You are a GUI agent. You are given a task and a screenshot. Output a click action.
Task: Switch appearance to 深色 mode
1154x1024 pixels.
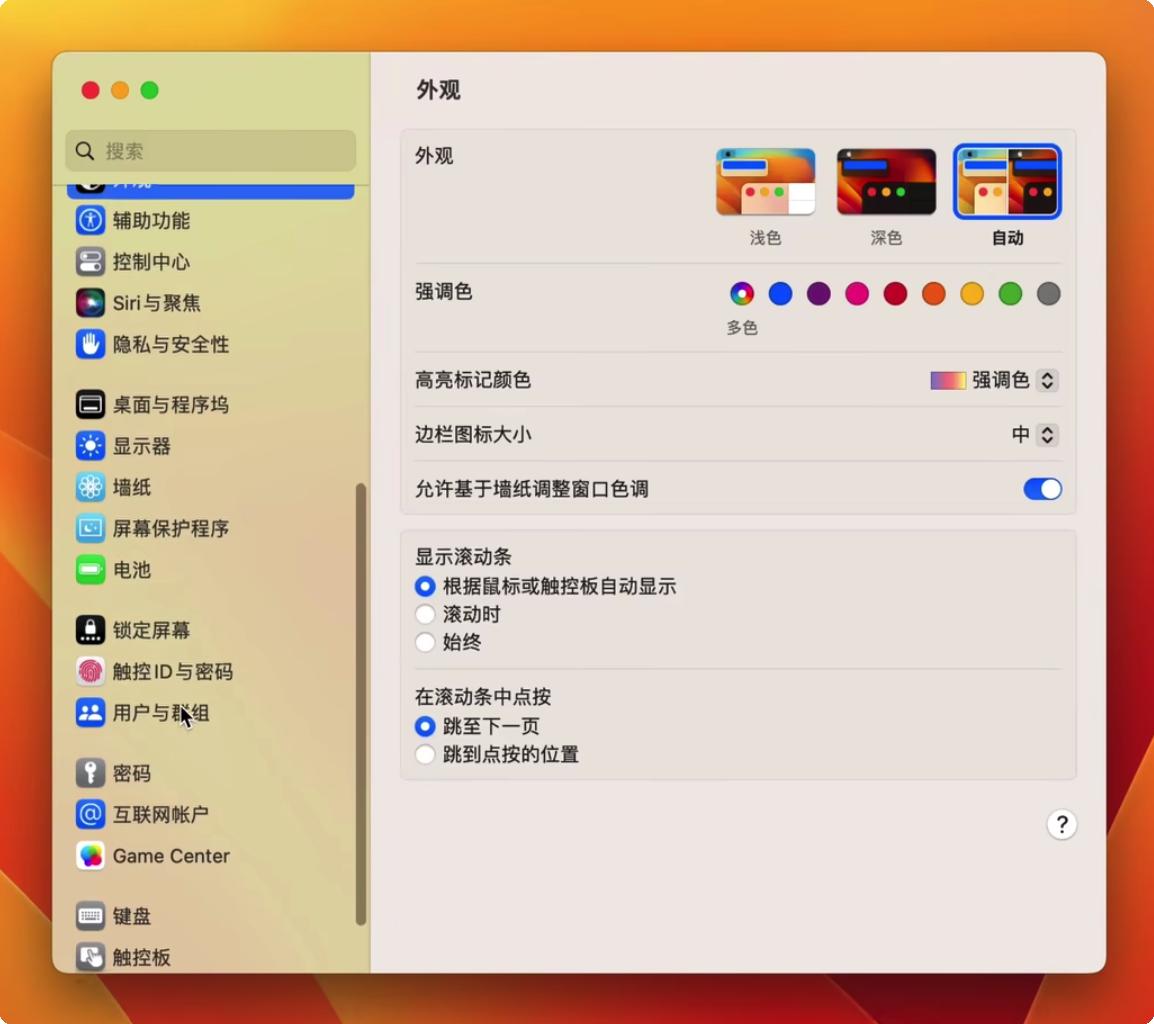point(885,181)
